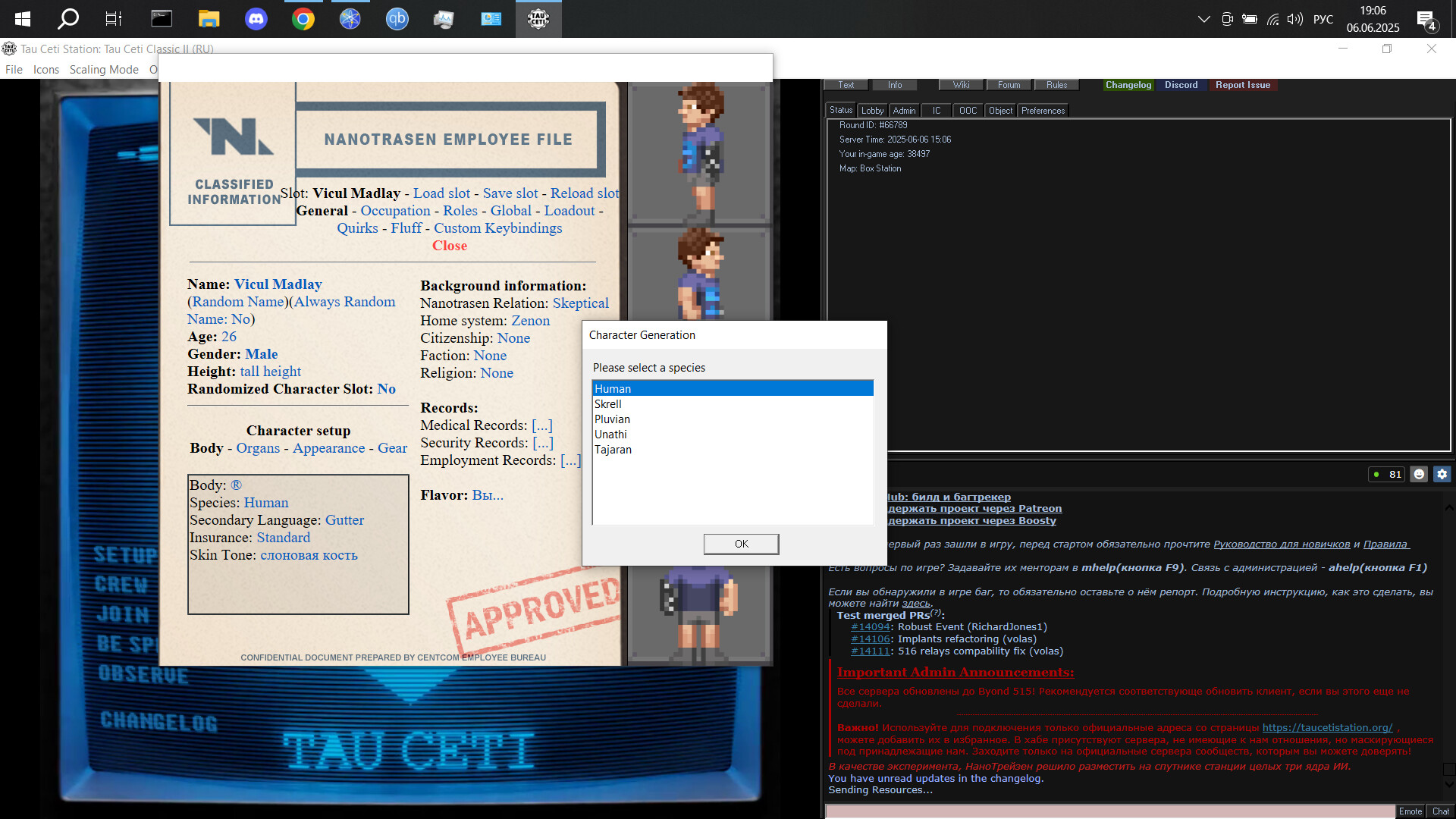Click the Body ® registered symbol
This screenshot has width=1456, height=819.
236,485
